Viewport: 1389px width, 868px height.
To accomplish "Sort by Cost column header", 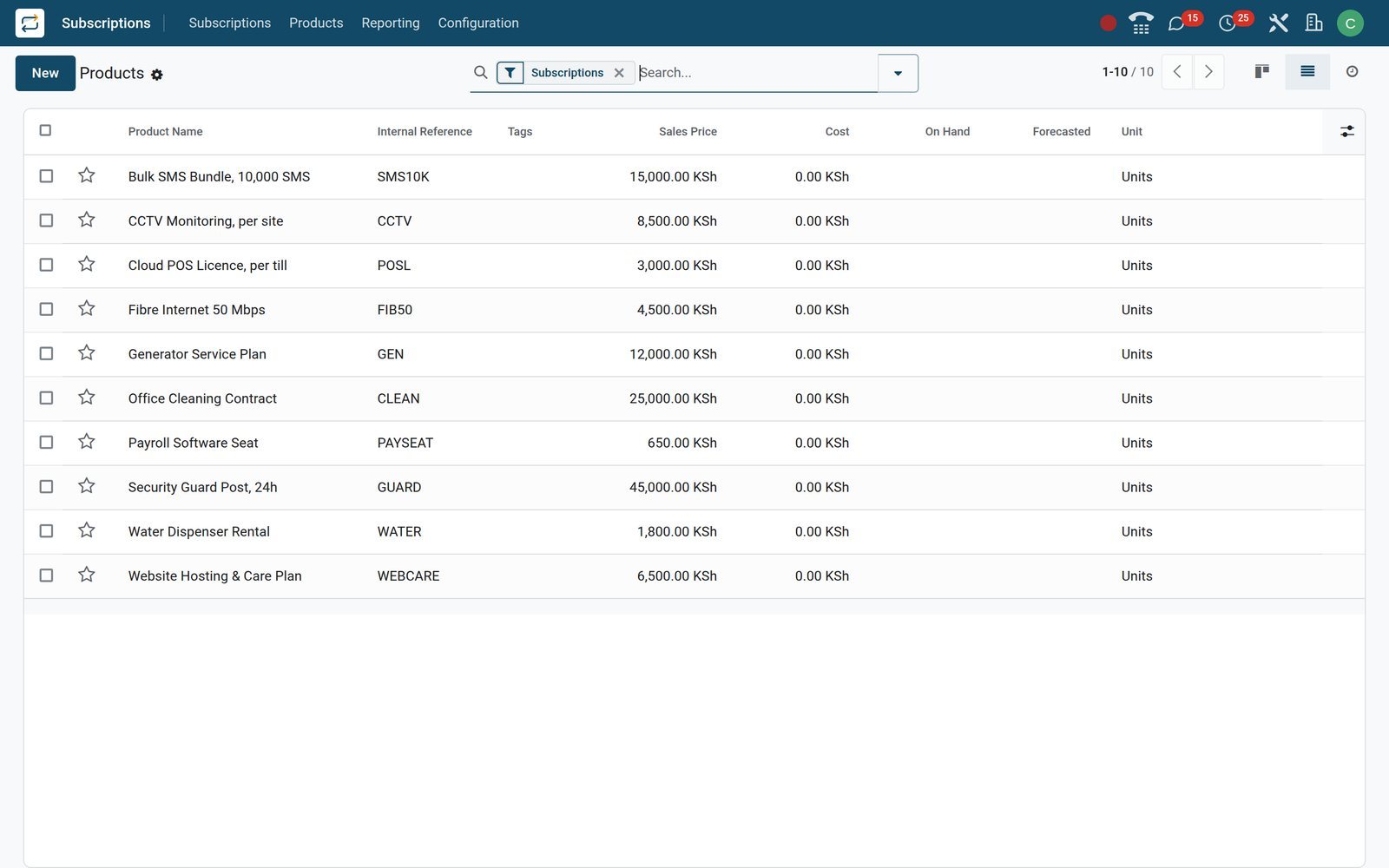I will [x=837, y=131].
